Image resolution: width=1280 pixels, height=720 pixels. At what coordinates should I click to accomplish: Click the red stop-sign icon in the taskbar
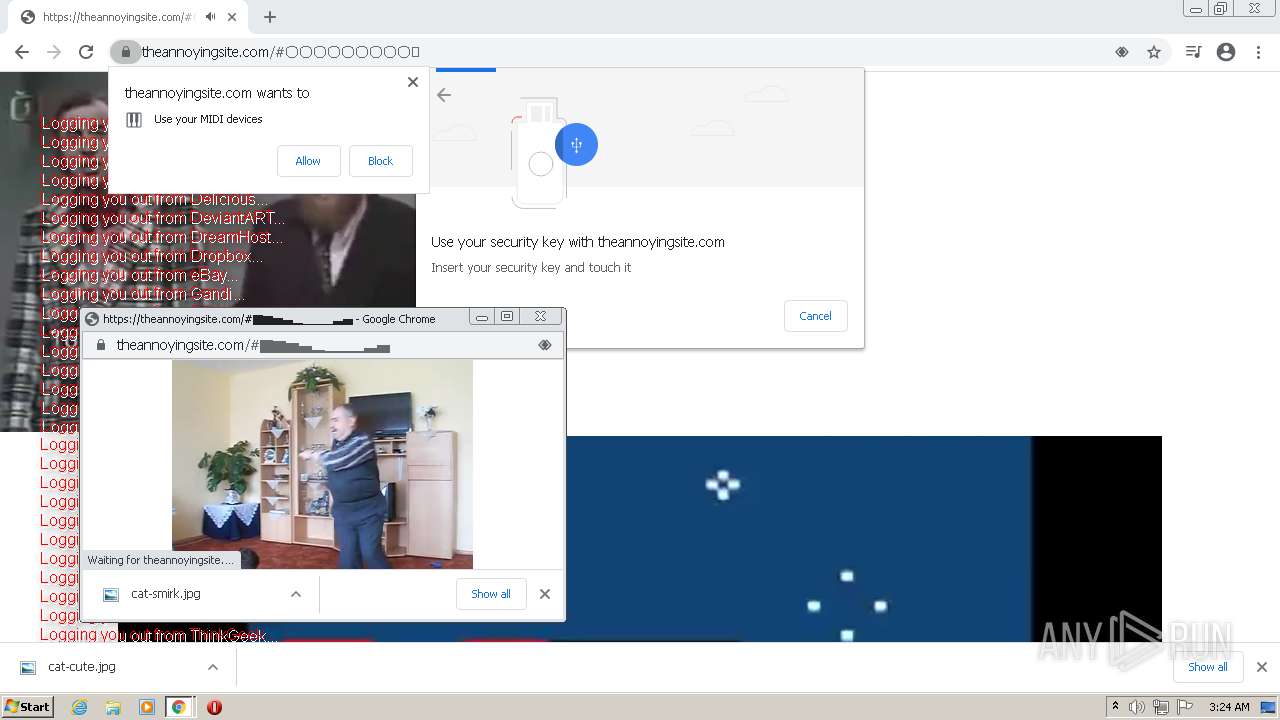pyautogui.click(x=214, y=707)
